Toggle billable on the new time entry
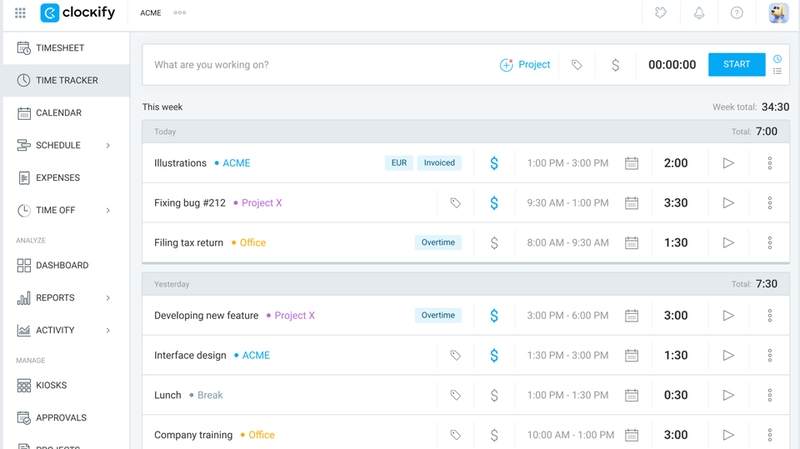 pyautogui.click(x=615, y=65)
